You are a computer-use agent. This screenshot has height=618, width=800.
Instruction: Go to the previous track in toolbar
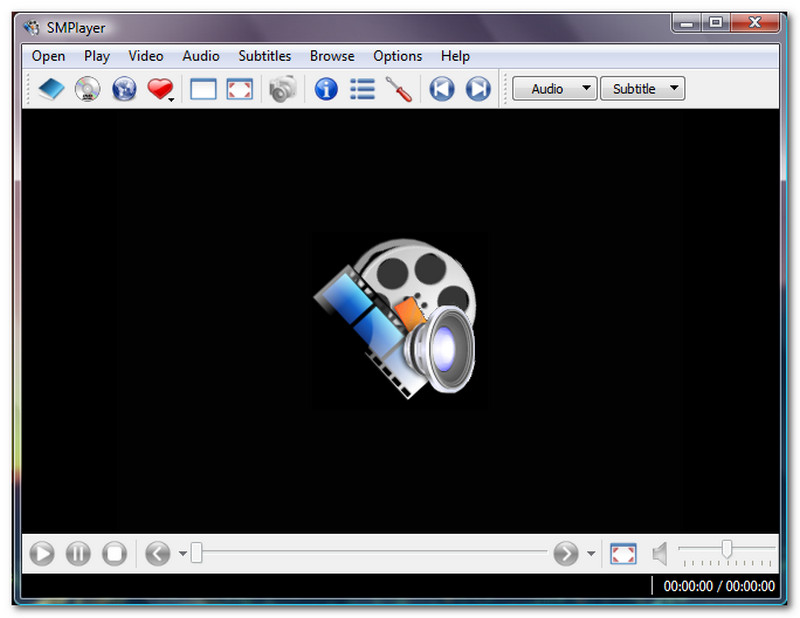(442, 89)
